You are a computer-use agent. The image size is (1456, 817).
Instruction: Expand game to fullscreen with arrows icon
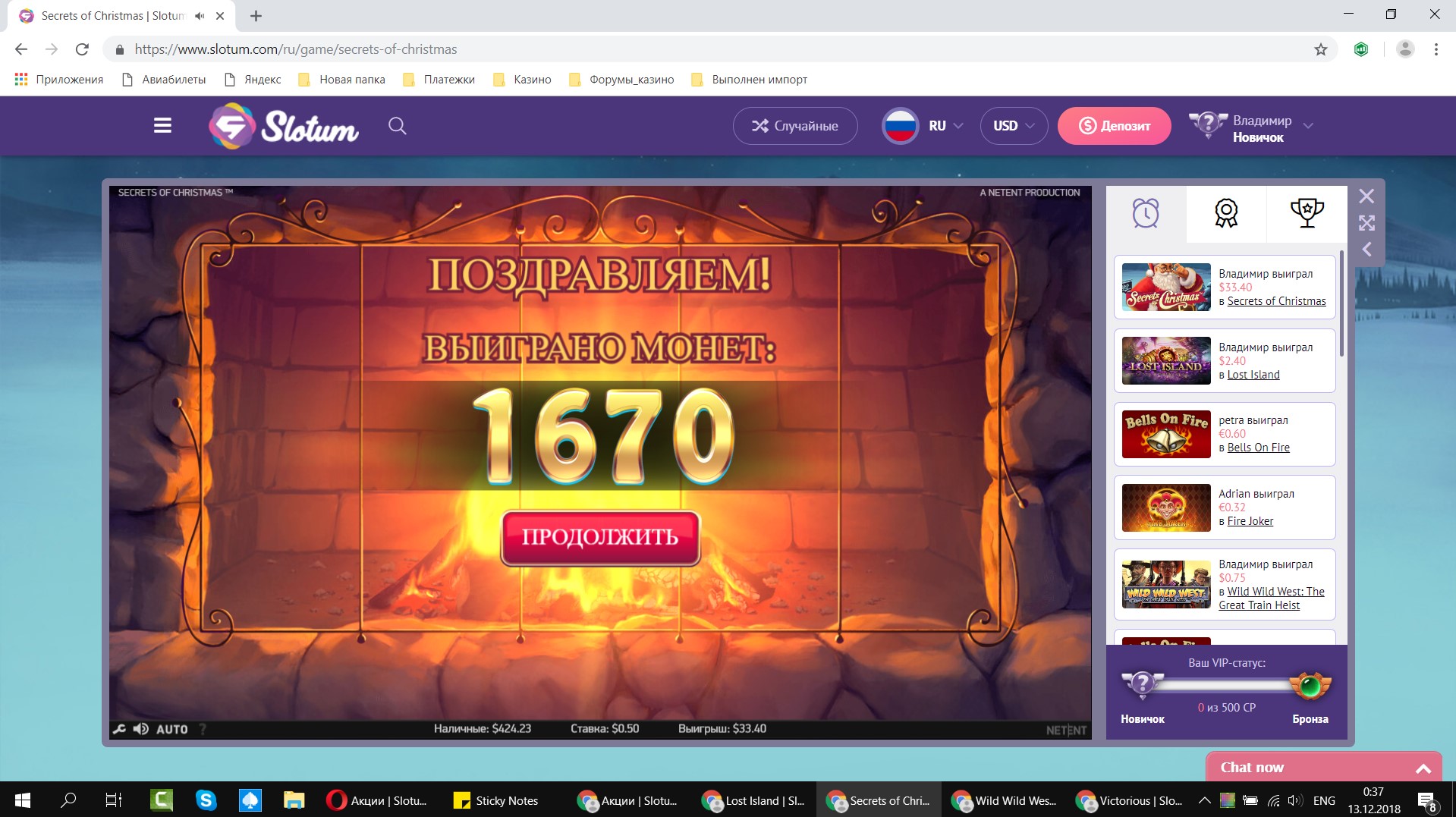pos(1366,223)
